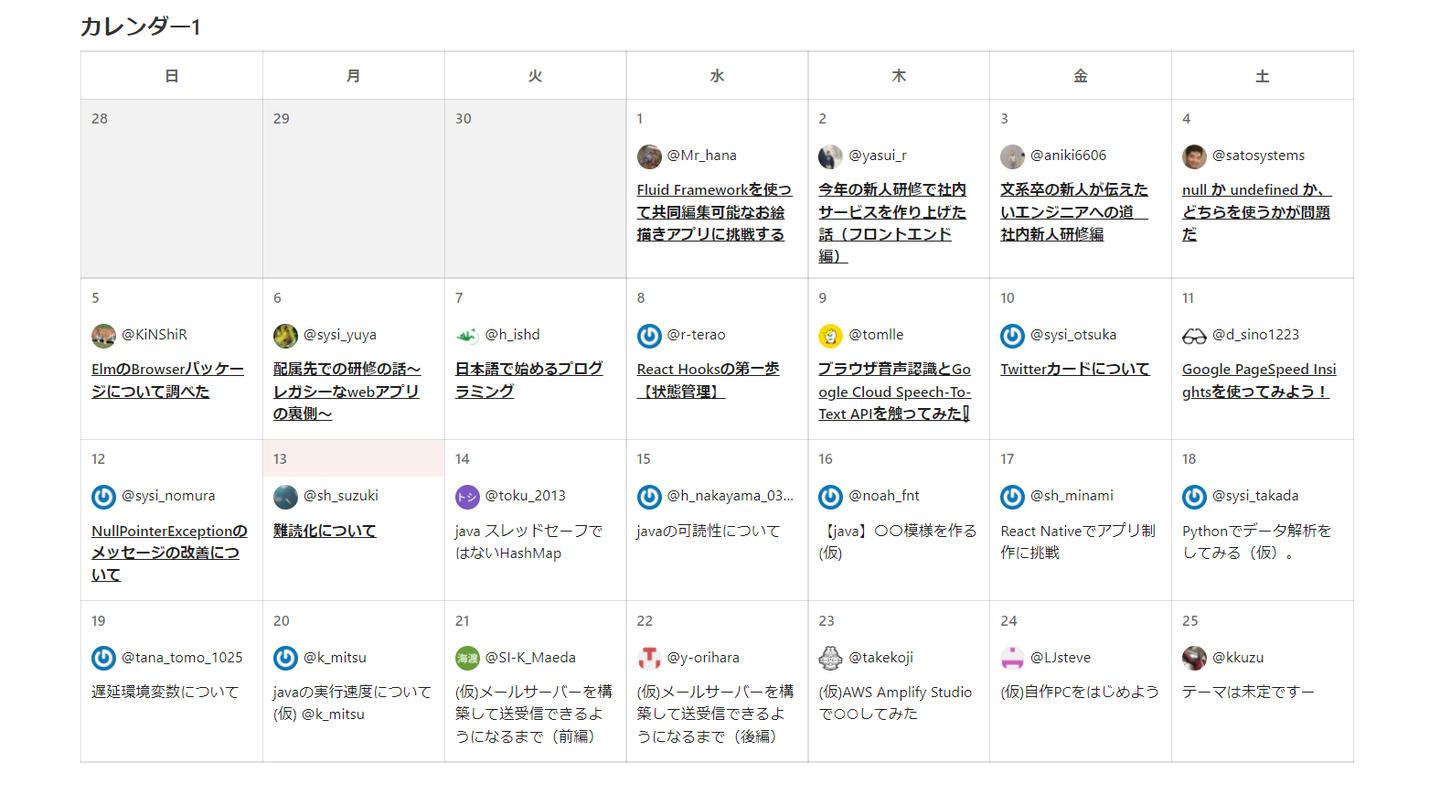Click @tana_tomo_1025's avatar icon
This screenshot has height=795, width=1440.
103,658
